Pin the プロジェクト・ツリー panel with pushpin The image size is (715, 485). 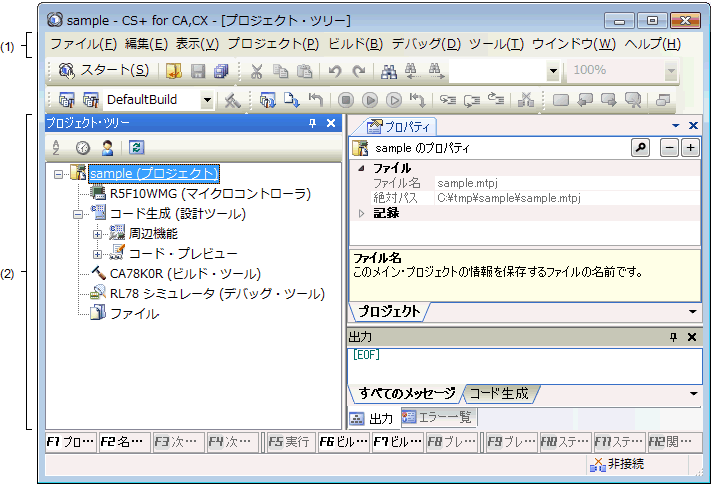pos(312,123)
